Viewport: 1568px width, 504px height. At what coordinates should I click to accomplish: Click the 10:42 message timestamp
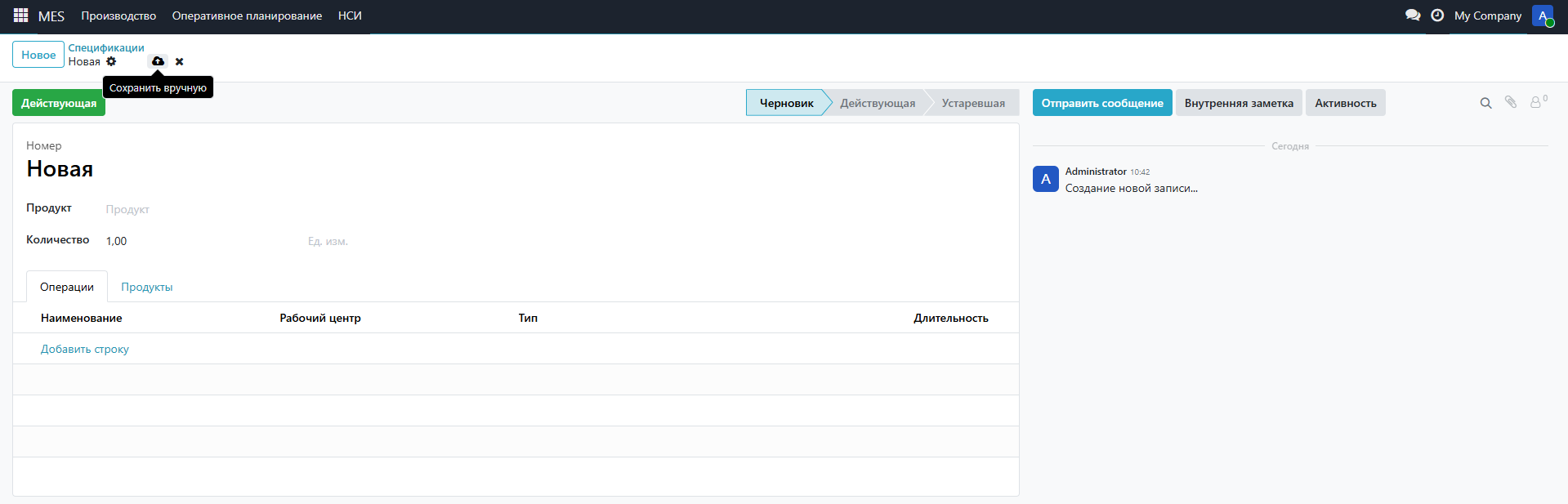[x=1140, y=172]
